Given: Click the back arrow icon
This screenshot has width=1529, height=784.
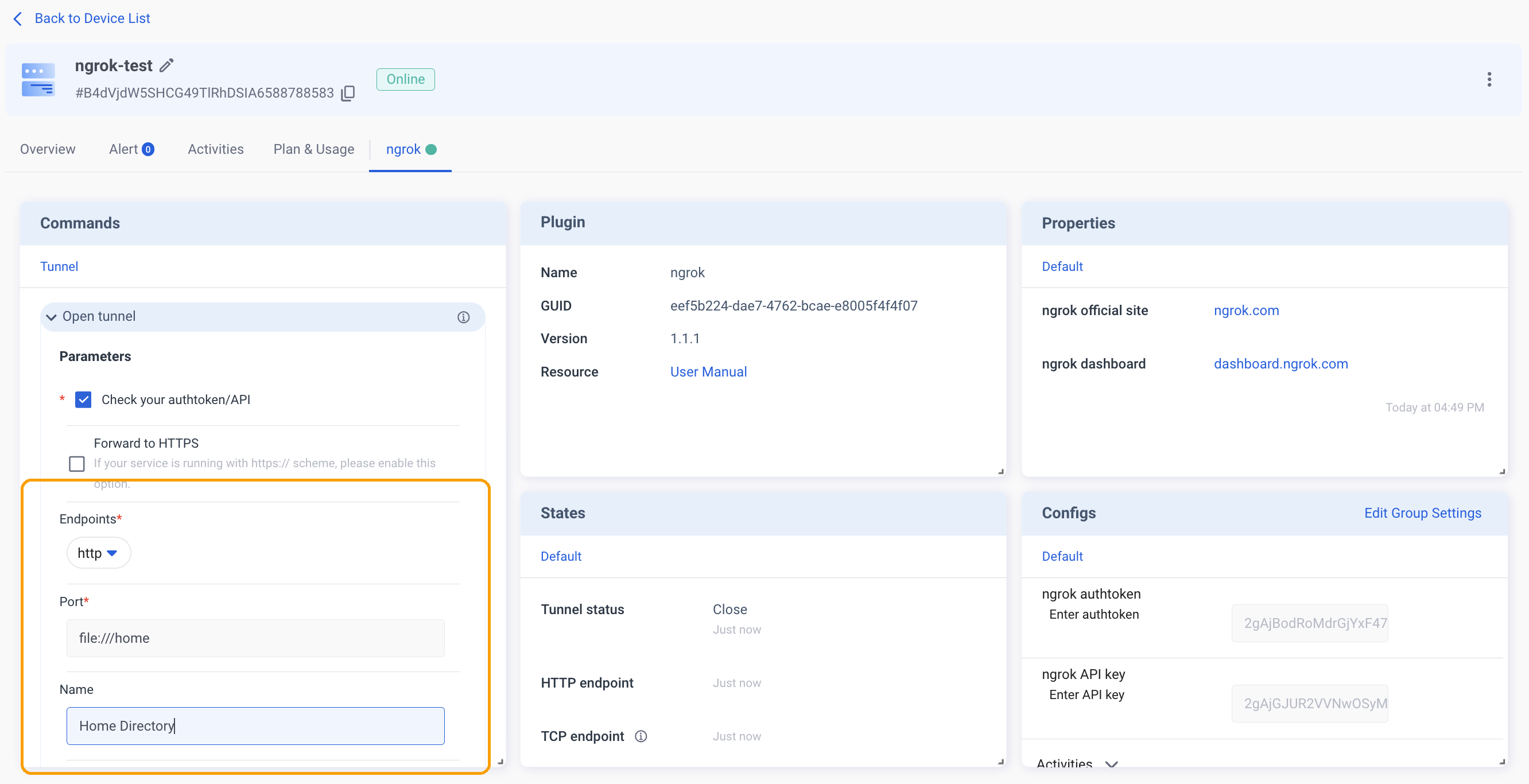Looking at the screenshot, I should click(18, 18).
